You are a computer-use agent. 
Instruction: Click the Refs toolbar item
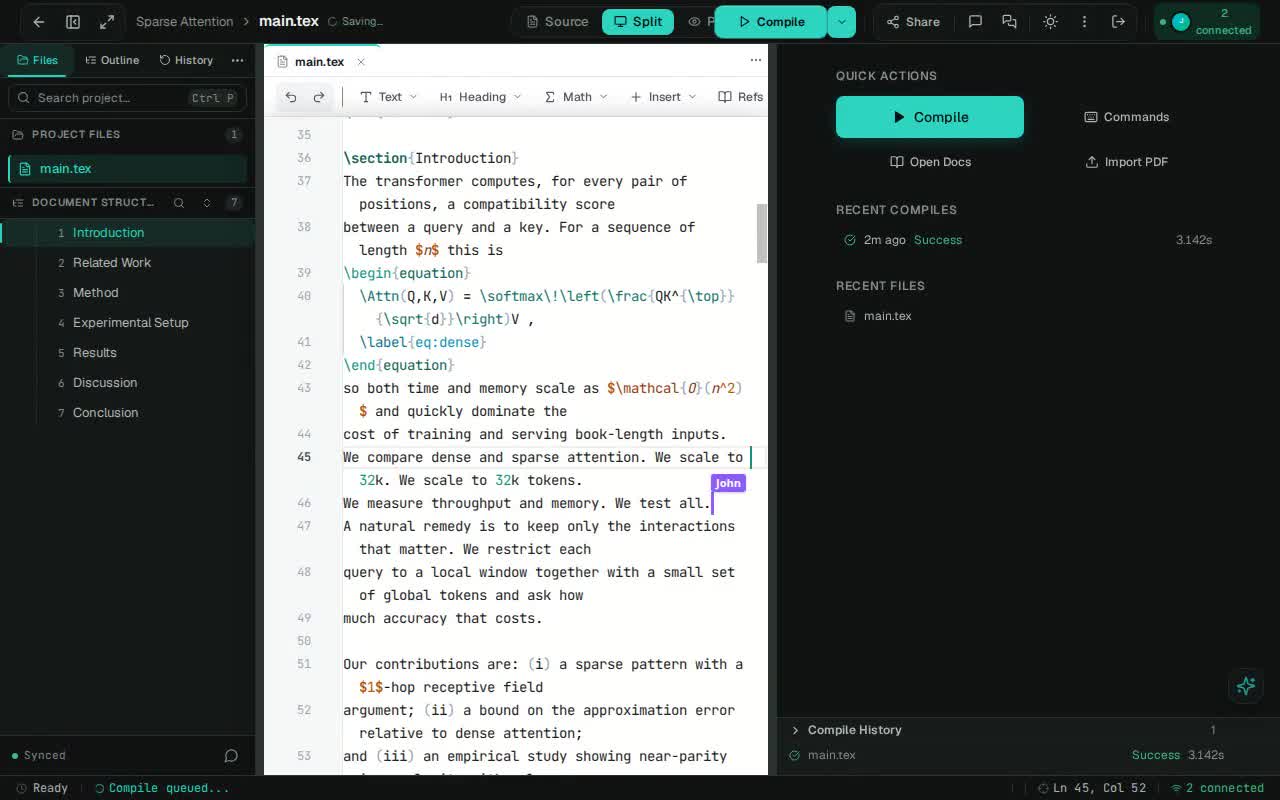point(741,97)
